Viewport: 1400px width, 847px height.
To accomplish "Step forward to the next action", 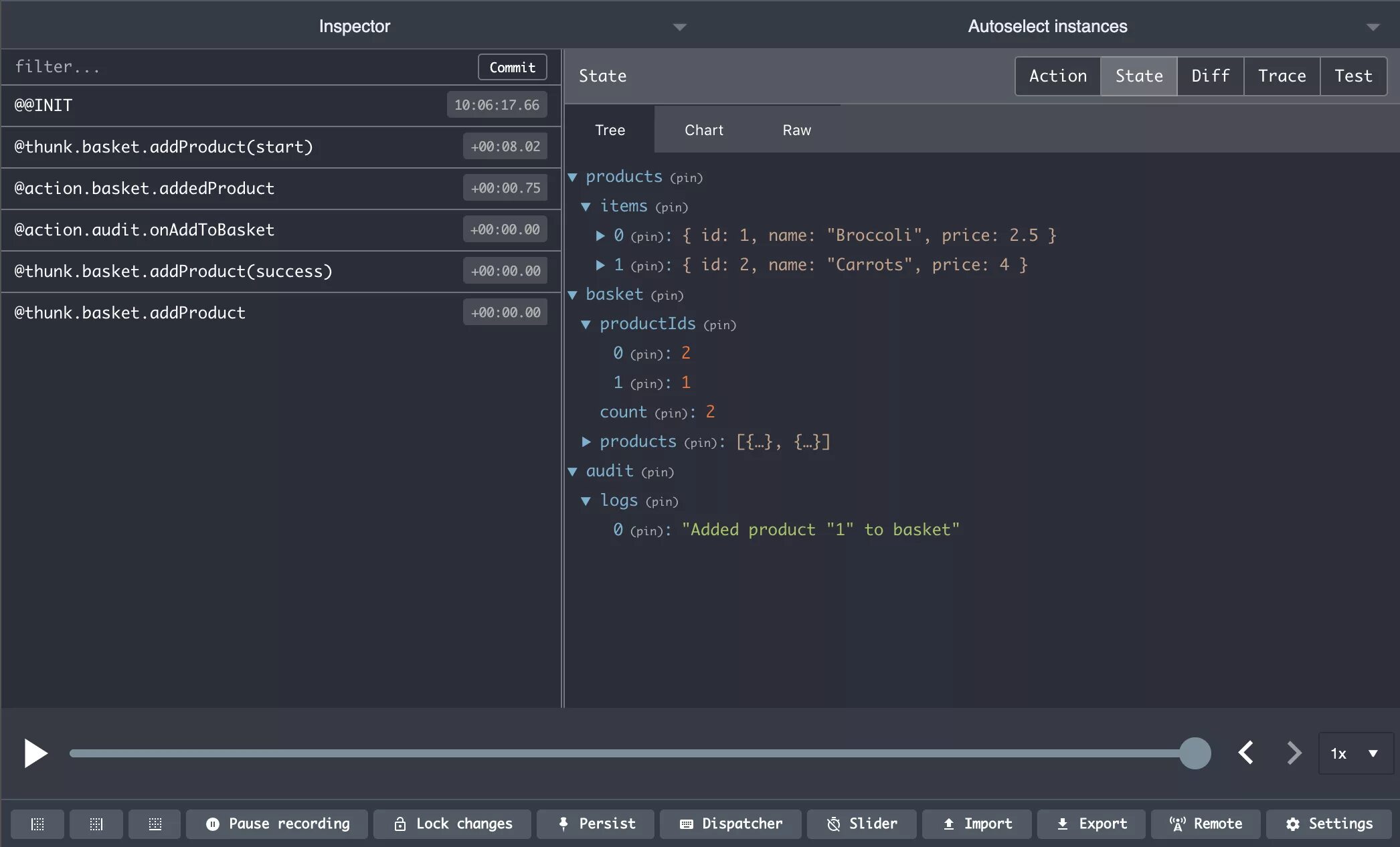I will [x=1294, y=753].
